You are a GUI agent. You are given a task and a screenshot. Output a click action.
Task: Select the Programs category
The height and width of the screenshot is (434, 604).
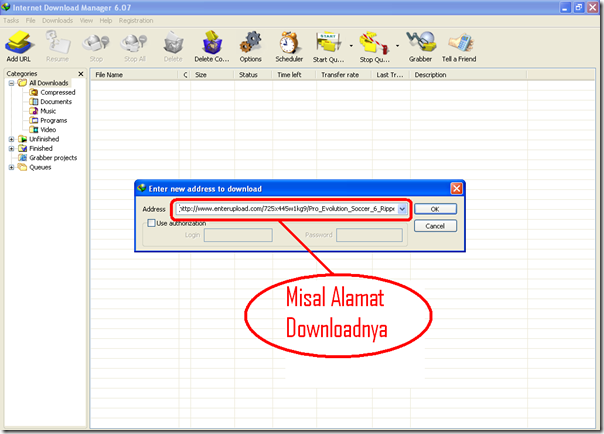click(x=54, y=121)
